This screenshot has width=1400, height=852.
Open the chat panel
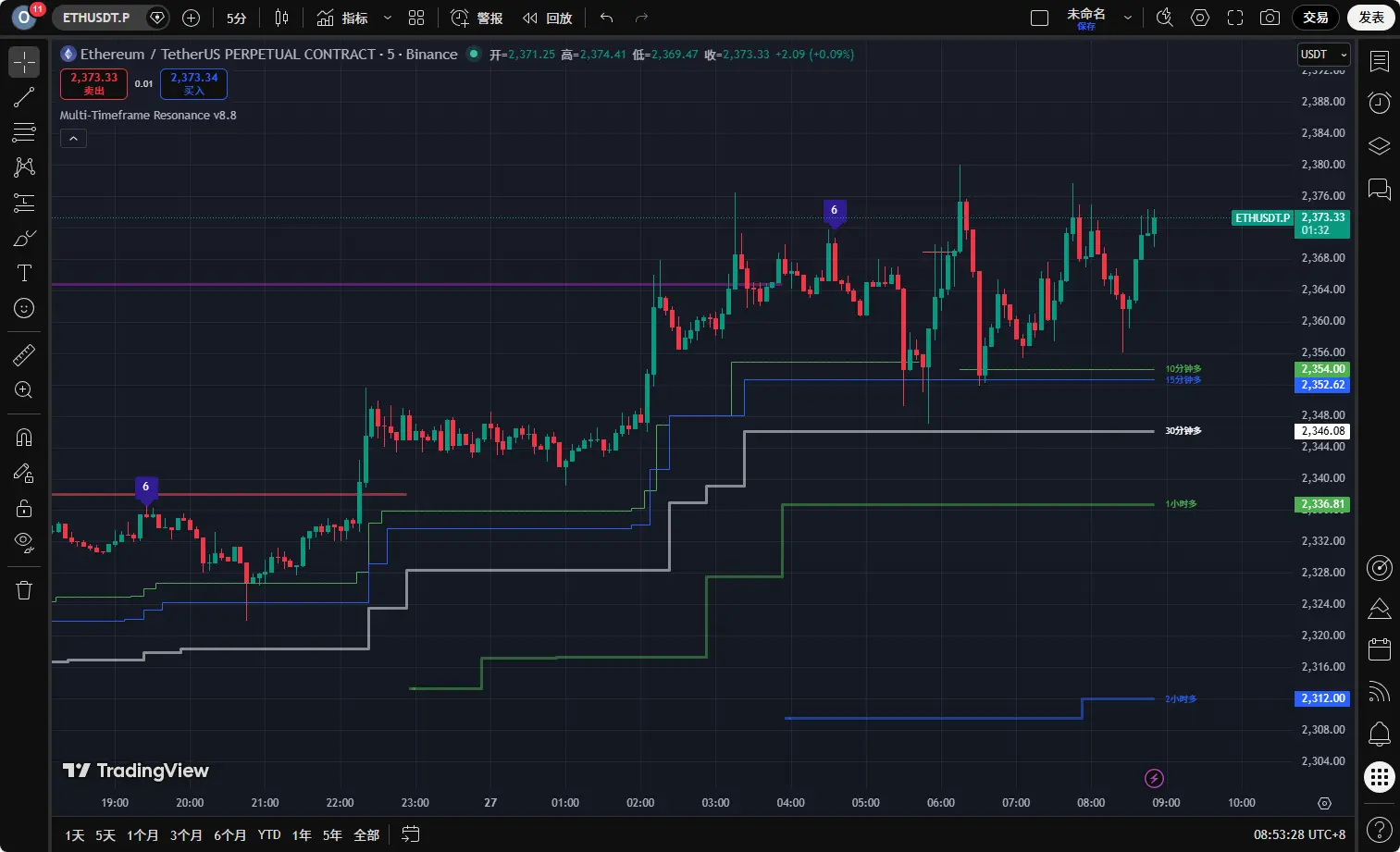(1380, 190)
